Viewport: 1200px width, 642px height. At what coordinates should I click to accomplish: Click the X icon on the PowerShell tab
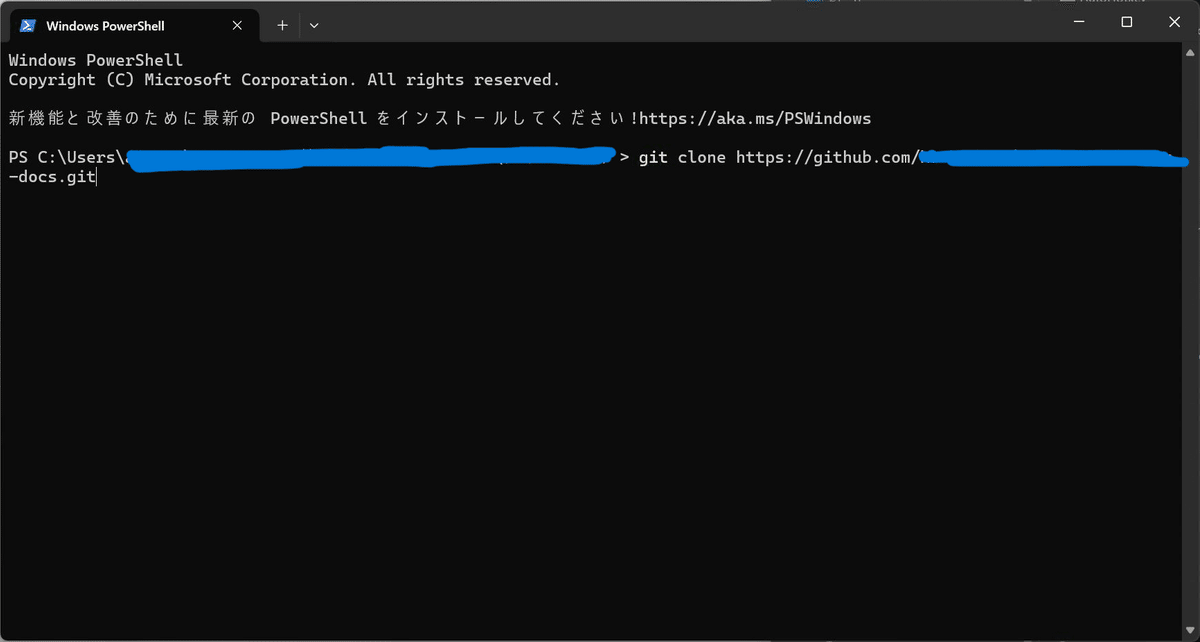click(x=237, y=25)
